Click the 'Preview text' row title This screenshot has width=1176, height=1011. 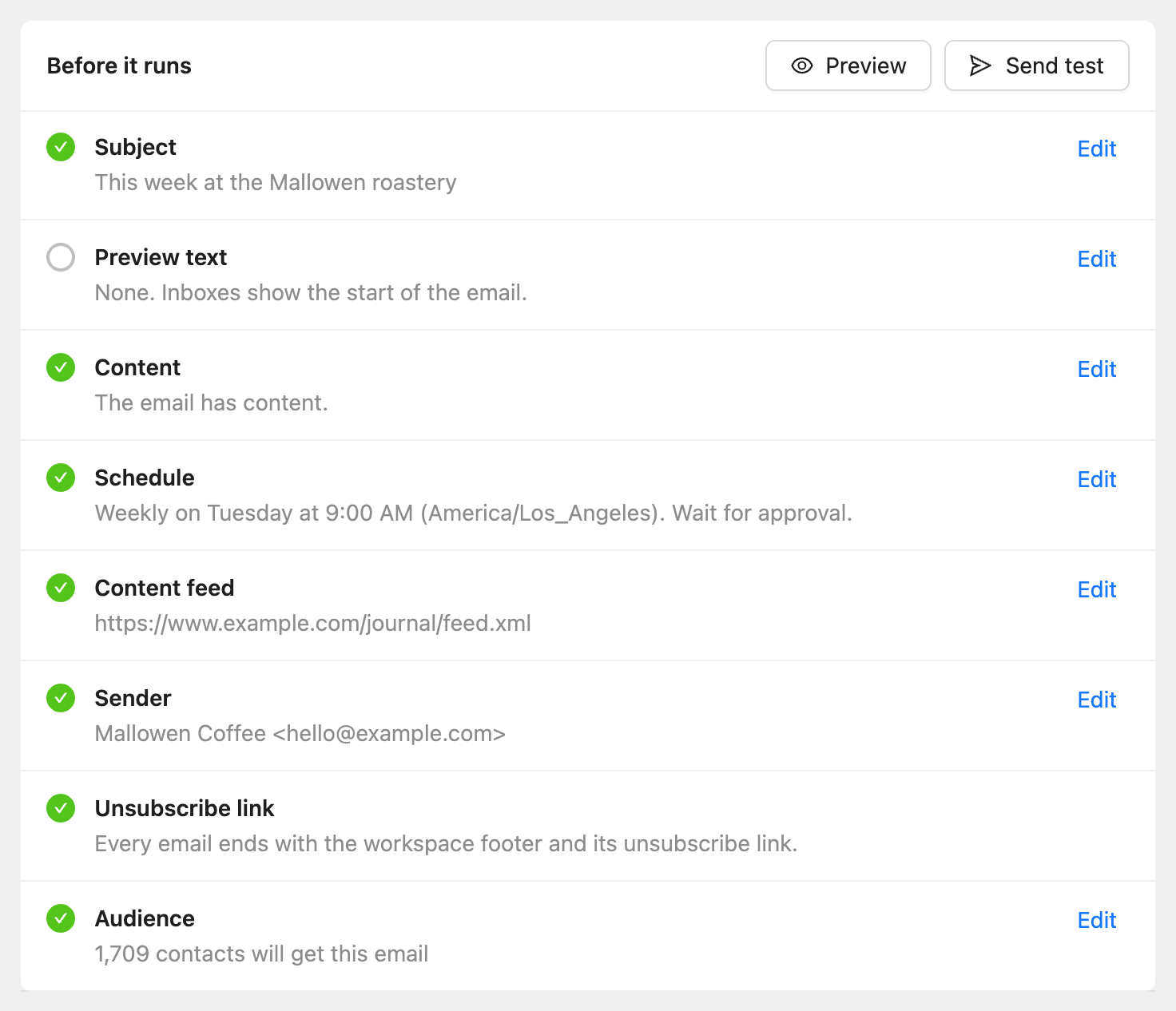pyautogui.click(x=161, y=257)
